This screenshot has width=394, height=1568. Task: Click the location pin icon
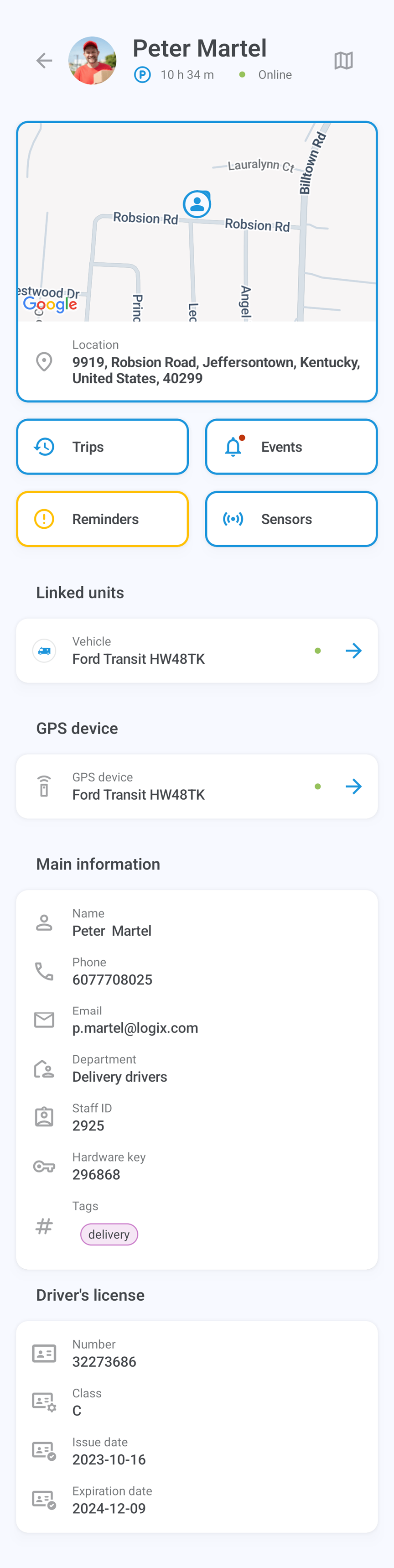coord(44,362)
